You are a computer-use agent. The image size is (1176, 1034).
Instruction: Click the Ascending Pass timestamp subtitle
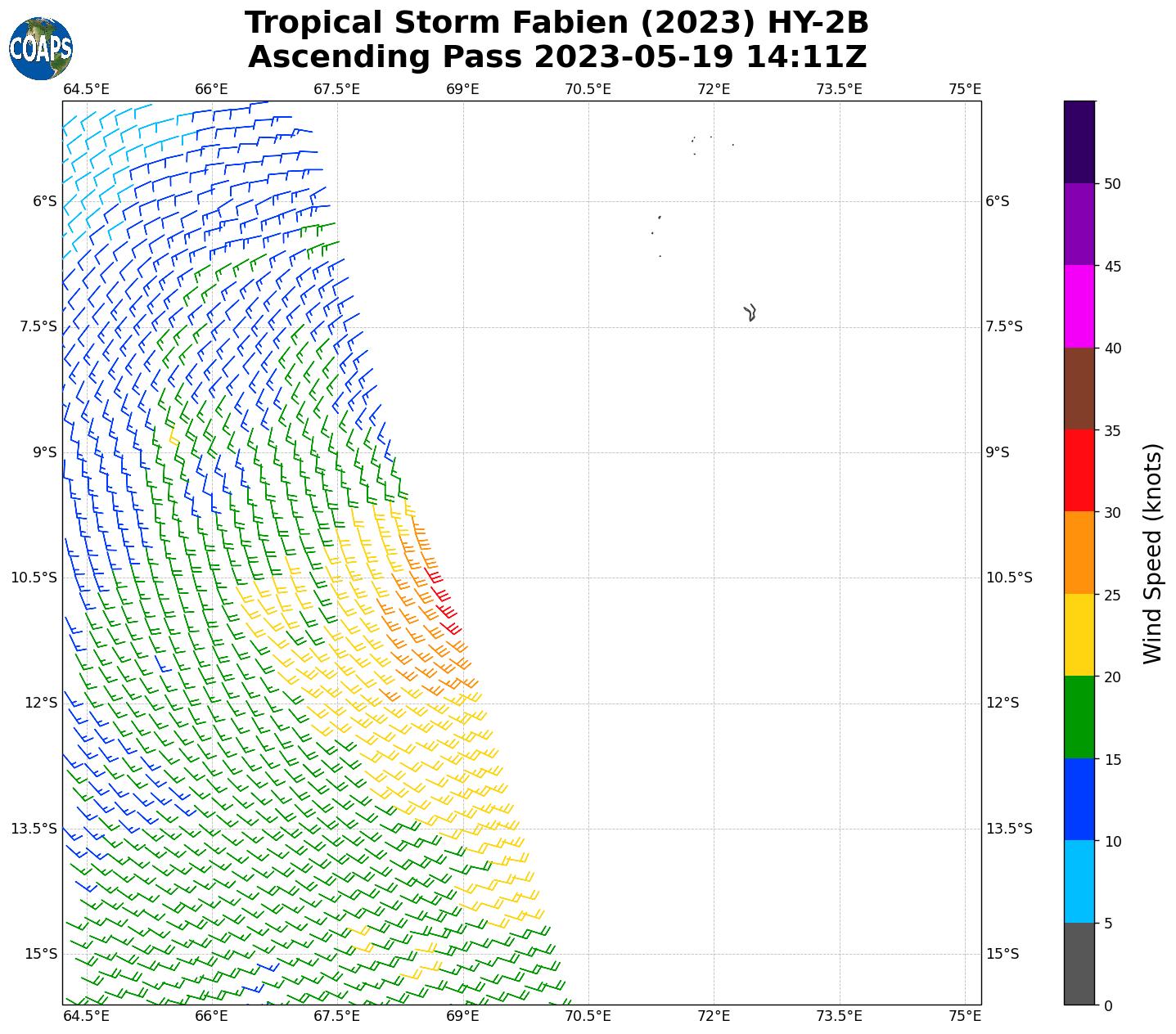[556, 57]
